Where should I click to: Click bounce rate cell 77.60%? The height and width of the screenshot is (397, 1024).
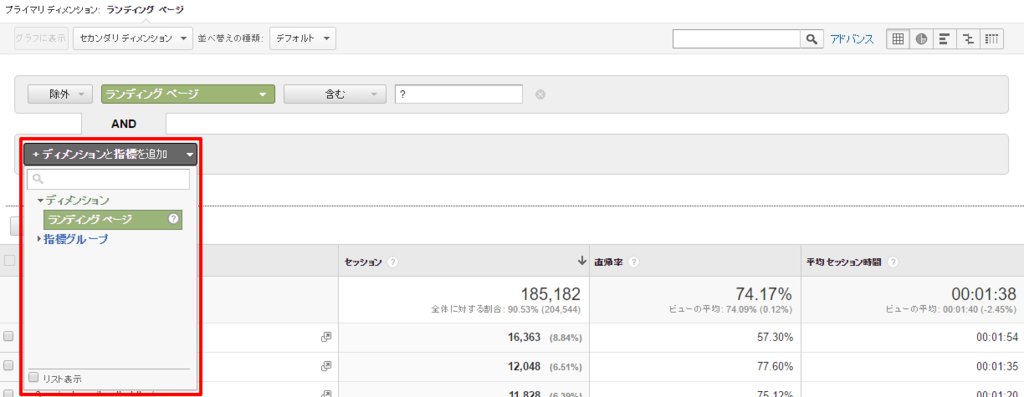[x=776, y=366]
